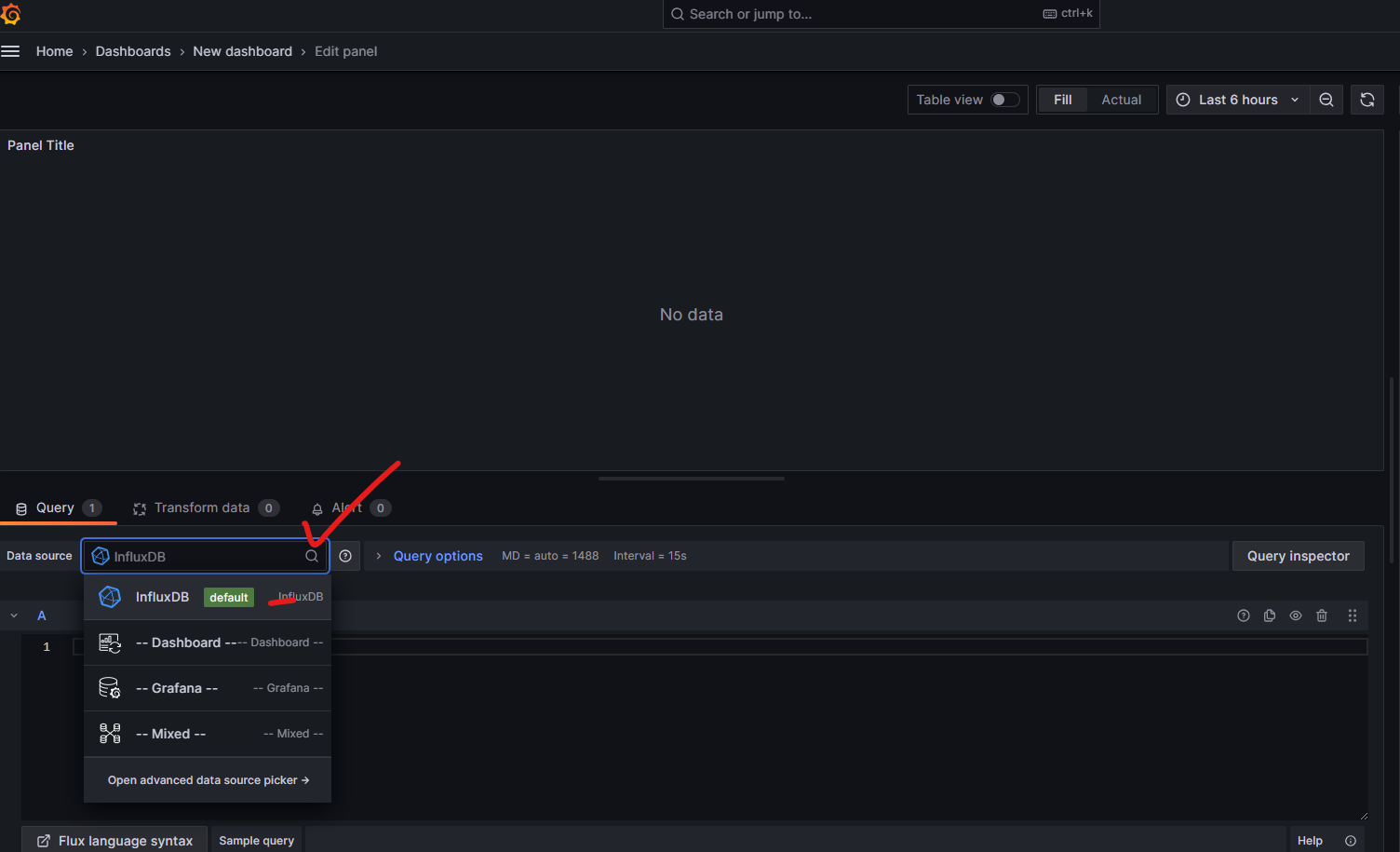Open the Last 6 hours time dropdown
The width and height of the screenshot is (1400, 852).
tap(1238, 100)
